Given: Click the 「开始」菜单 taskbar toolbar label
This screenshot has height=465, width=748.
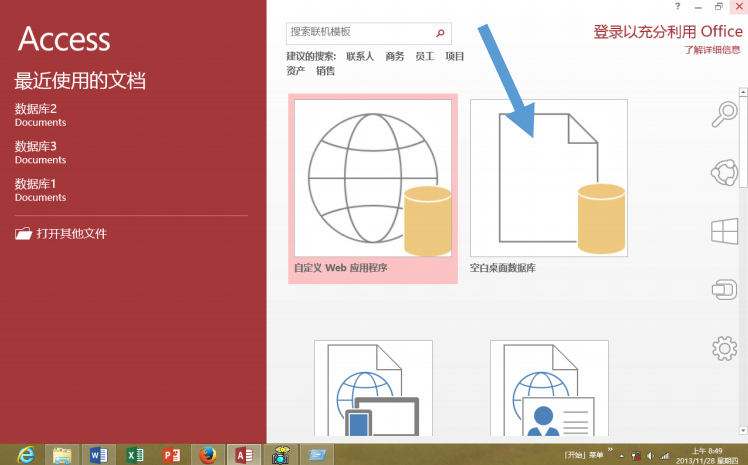Looking at the screenshot, I should (x=584, y=455).
